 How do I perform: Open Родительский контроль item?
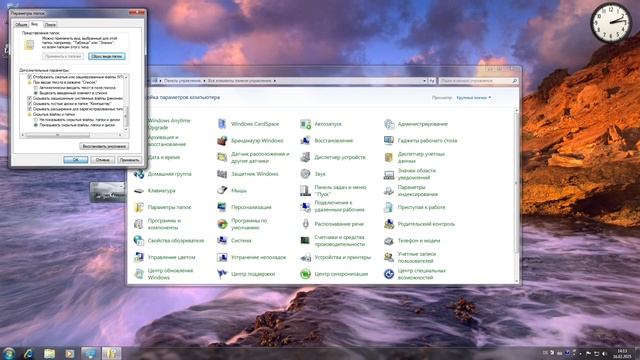(x=419, y=224)
